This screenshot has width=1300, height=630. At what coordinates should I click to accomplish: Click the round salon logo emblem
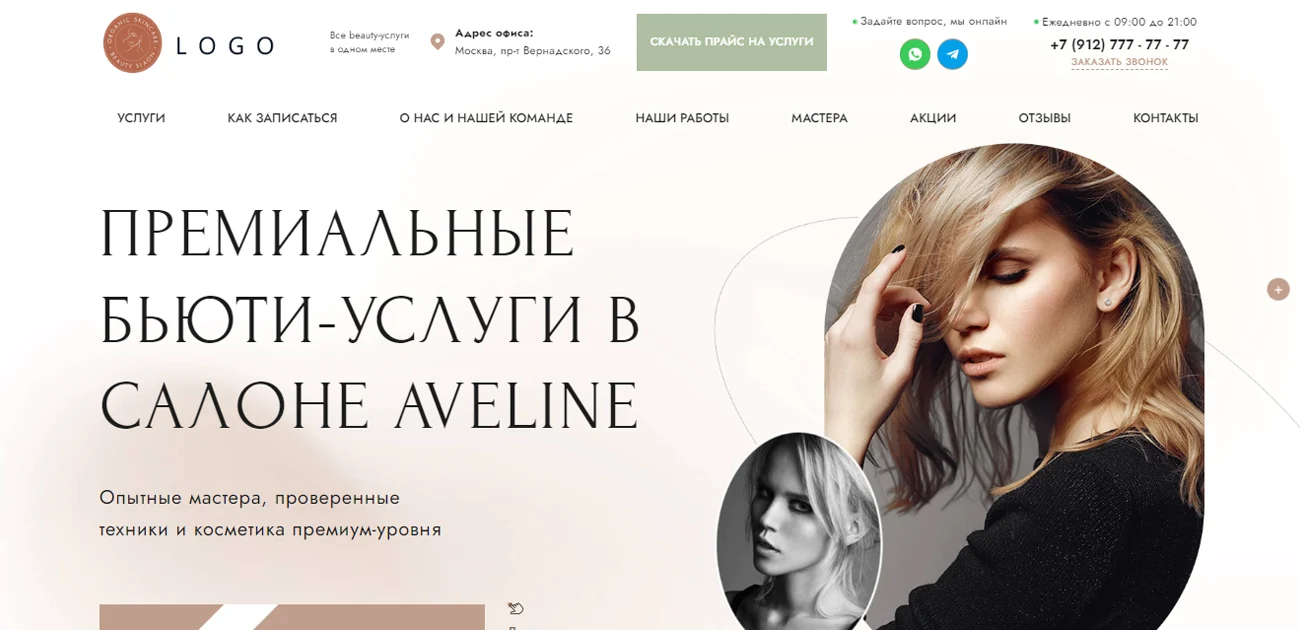click(x=132, y=43)
